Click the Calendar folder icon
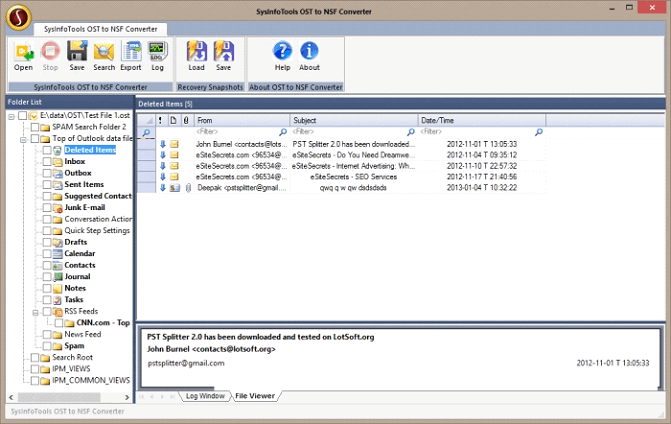 pos(58,254)
